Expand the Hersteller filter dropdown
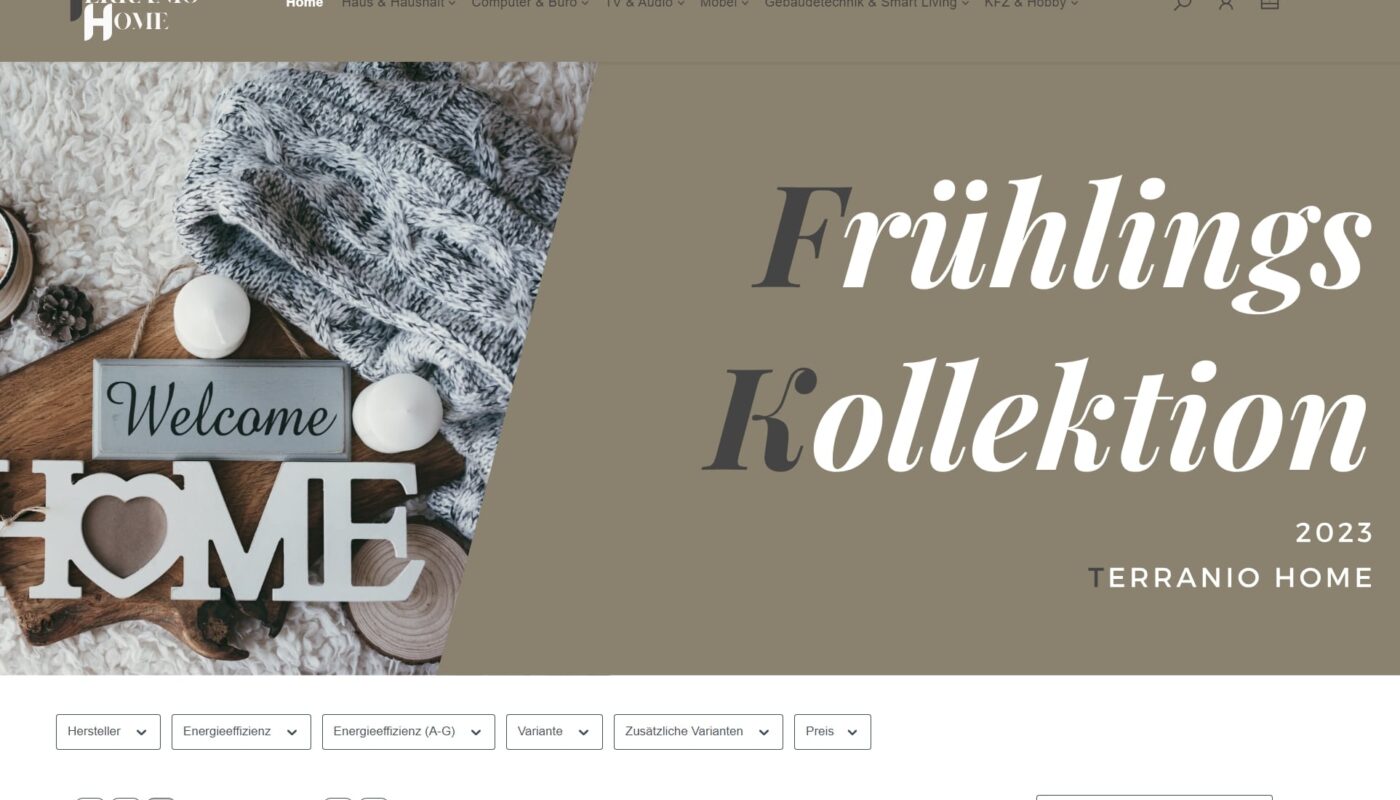 pos(108,732)
